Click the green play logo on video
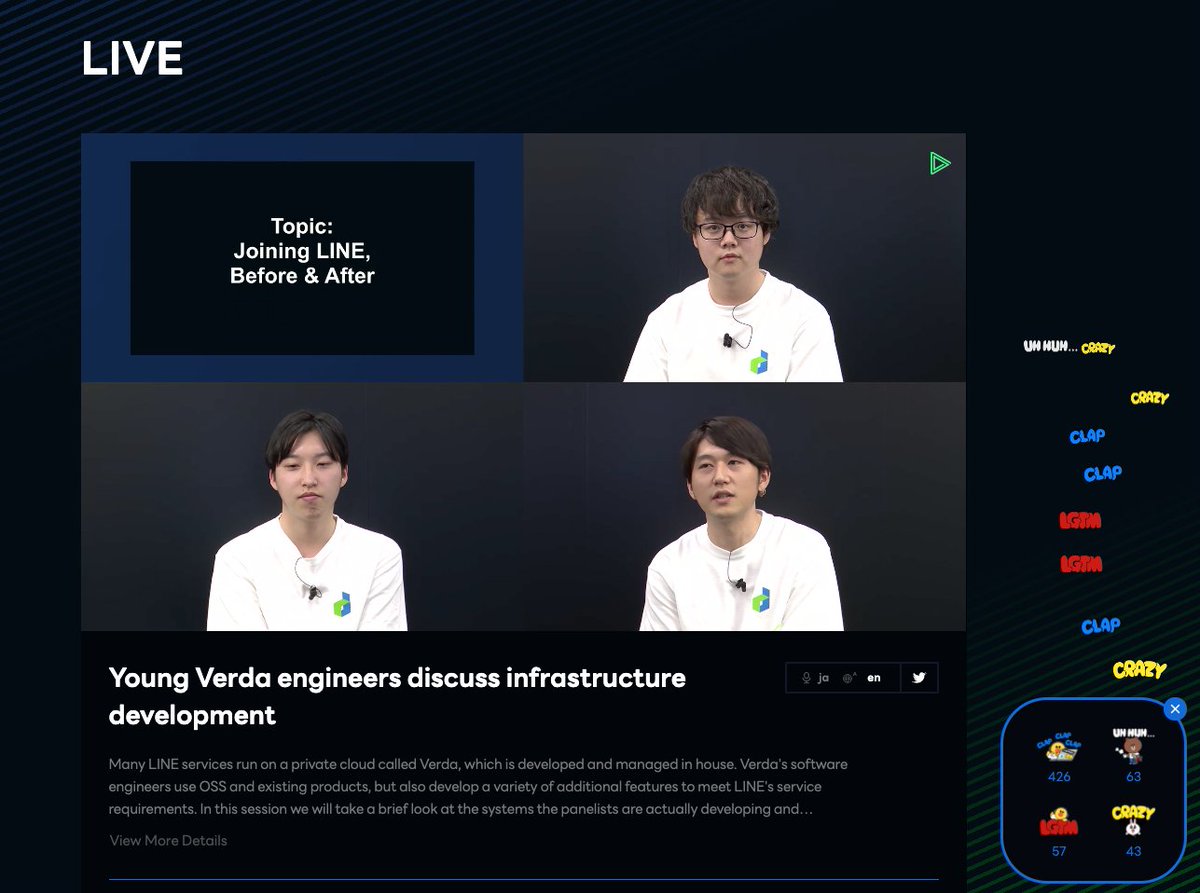 [939, 163]
